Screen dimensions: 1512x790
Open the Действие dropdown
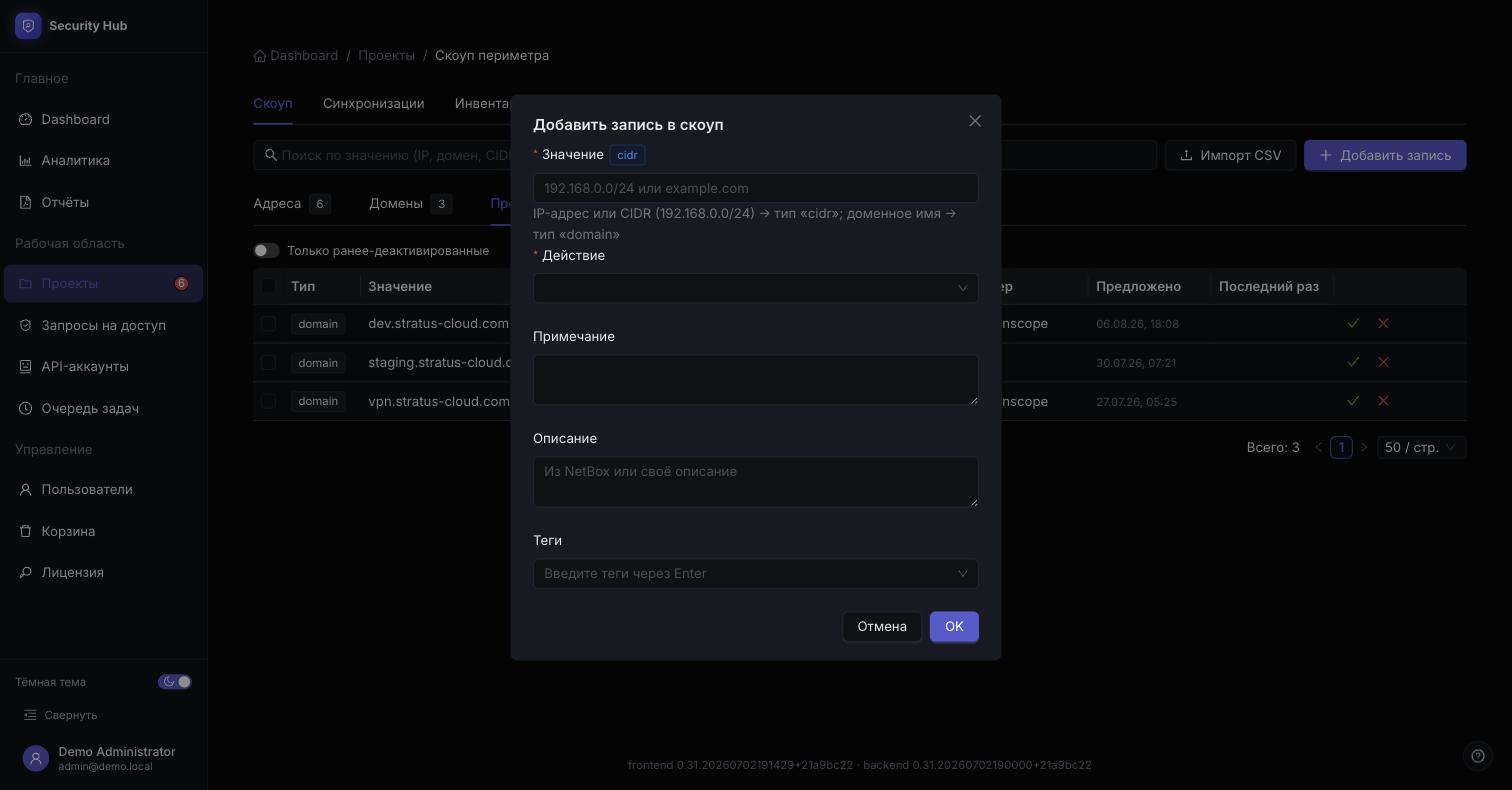(756, 288)
